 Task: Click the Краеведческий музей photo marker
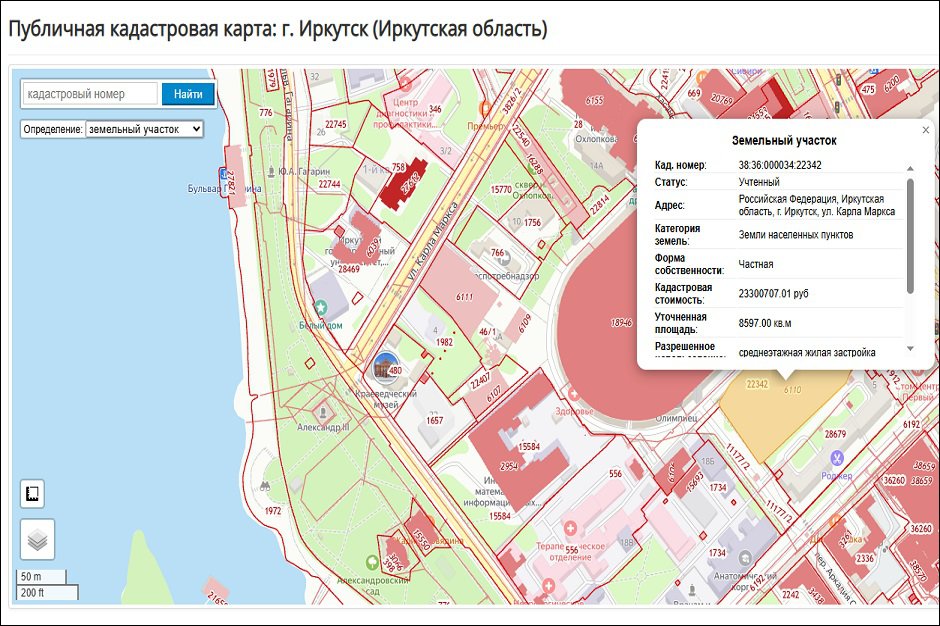pos(386,366)
